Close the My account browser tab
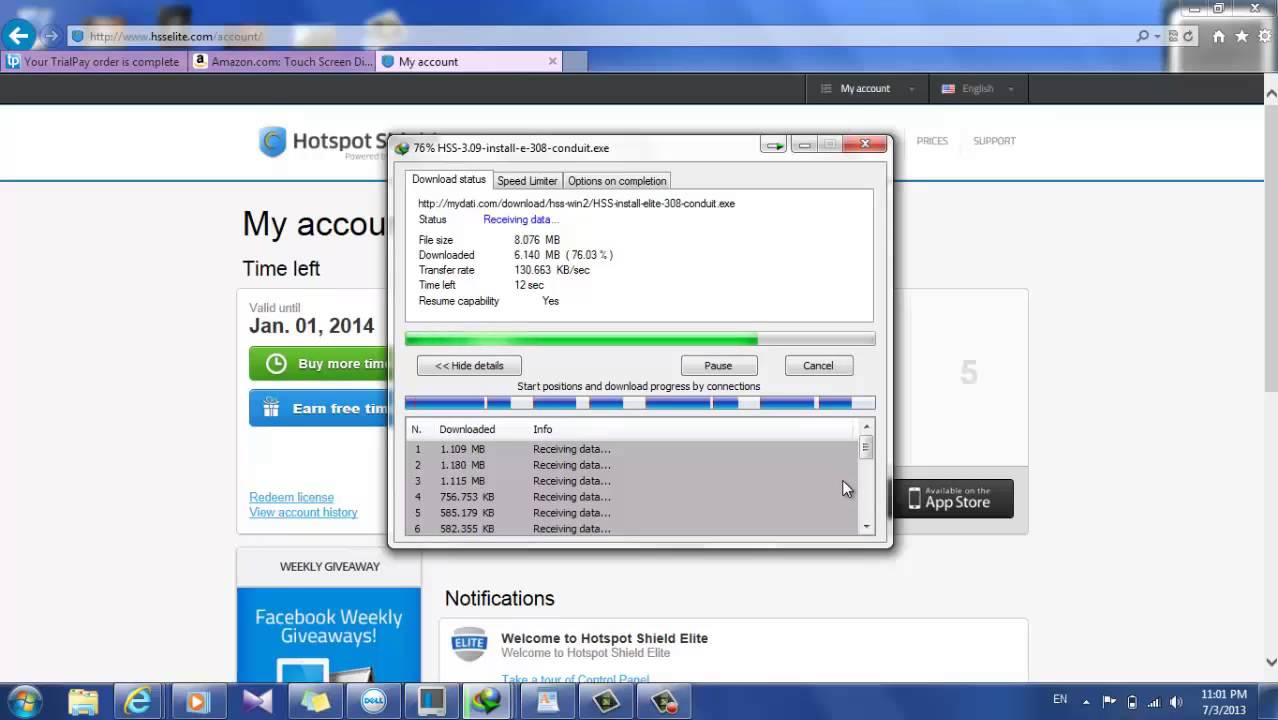Viewport: 1278px width, 720px height. point(552,61)
